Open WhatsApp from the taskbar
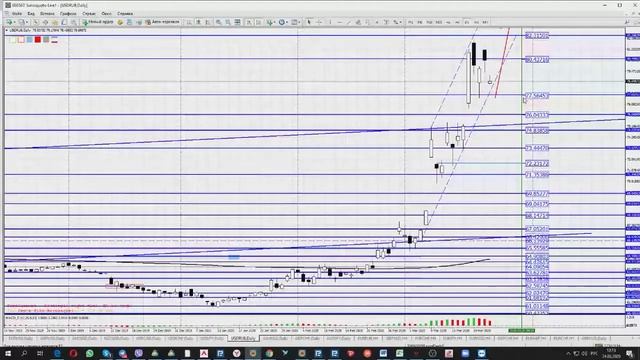640x360 pixels. (89, 353)
